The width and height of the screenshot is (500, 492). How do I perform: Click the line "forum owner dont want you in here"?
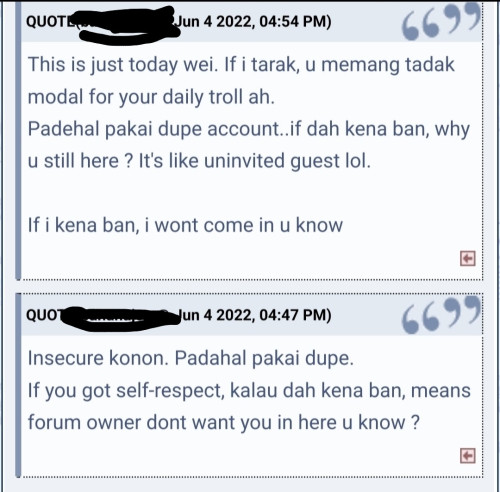pos(223,423)
